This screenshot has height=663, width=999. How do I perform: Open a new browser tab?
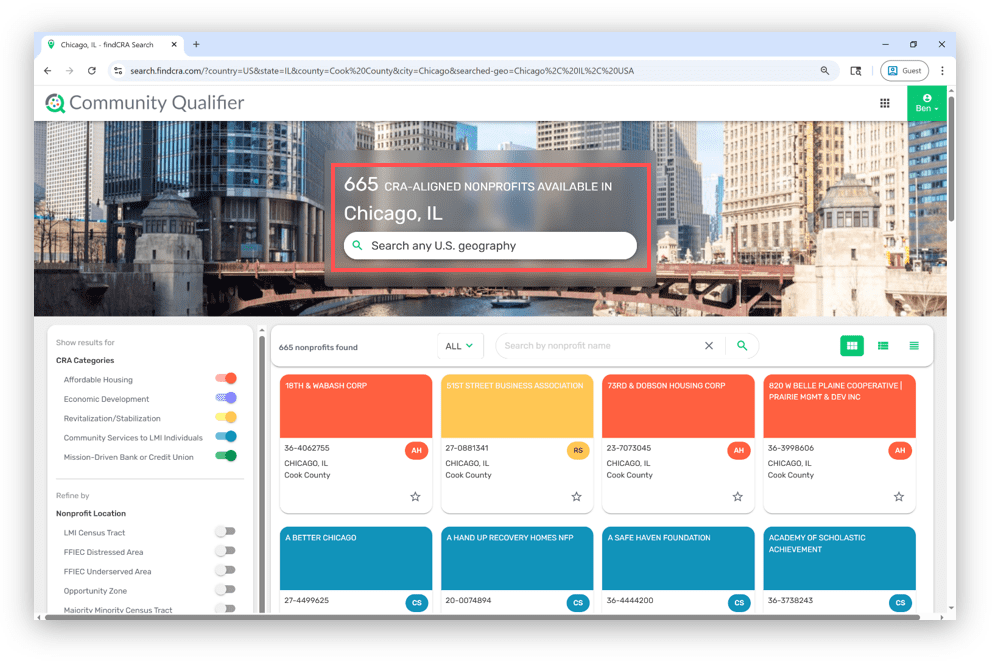click(196, 45)
